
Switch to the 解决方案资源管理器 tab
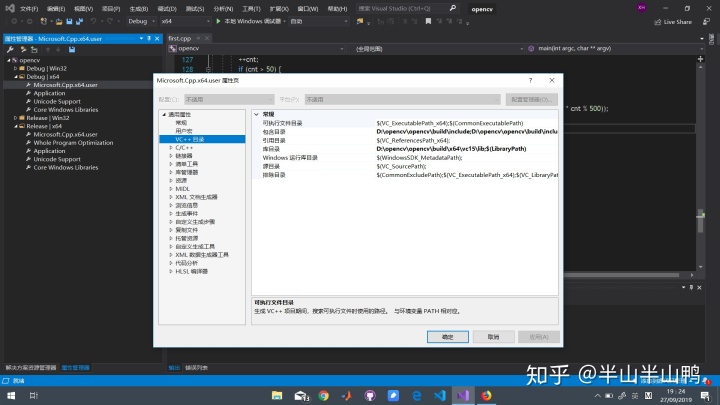tap(31, 368)
